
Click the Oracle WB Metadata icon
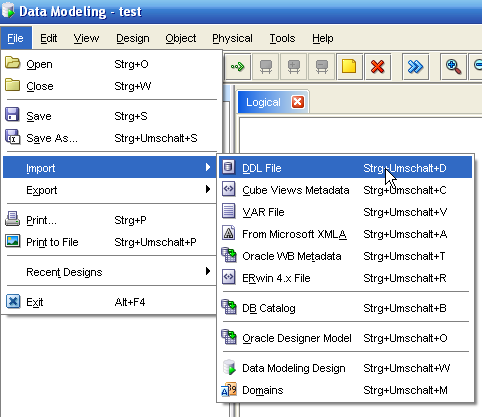[229, 255]
